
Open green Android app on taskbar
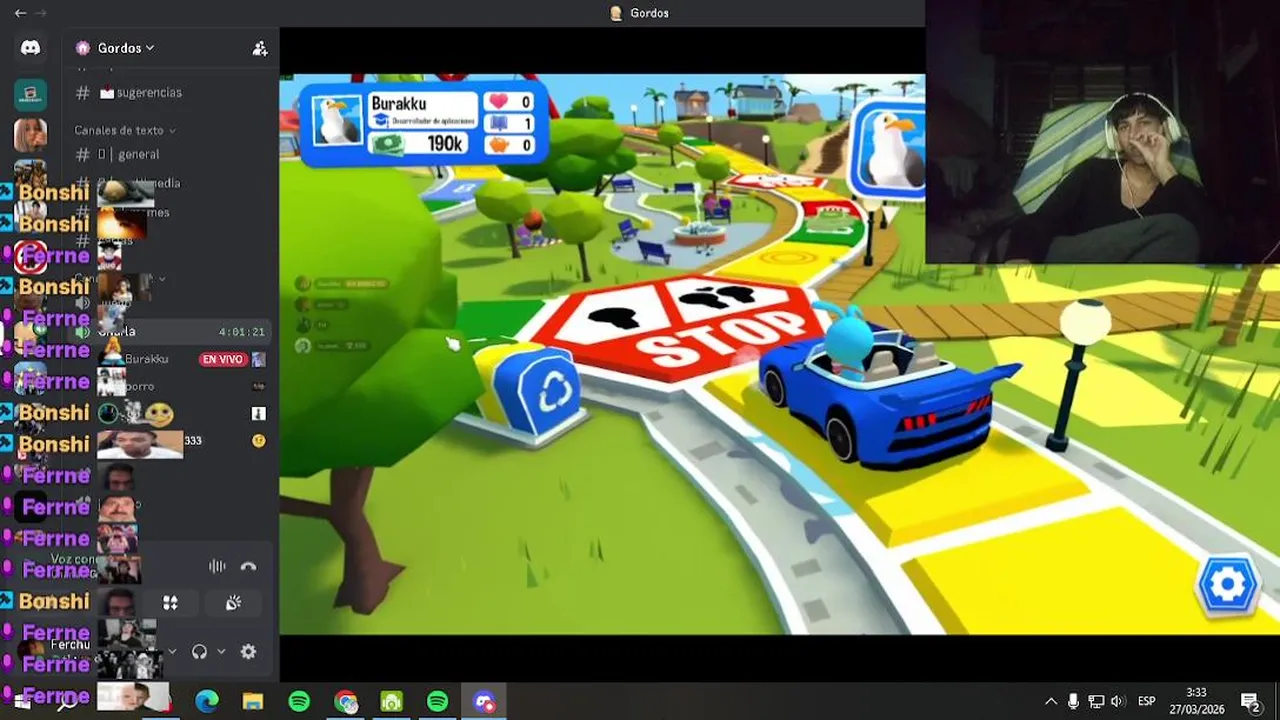(x=392, y=702)
